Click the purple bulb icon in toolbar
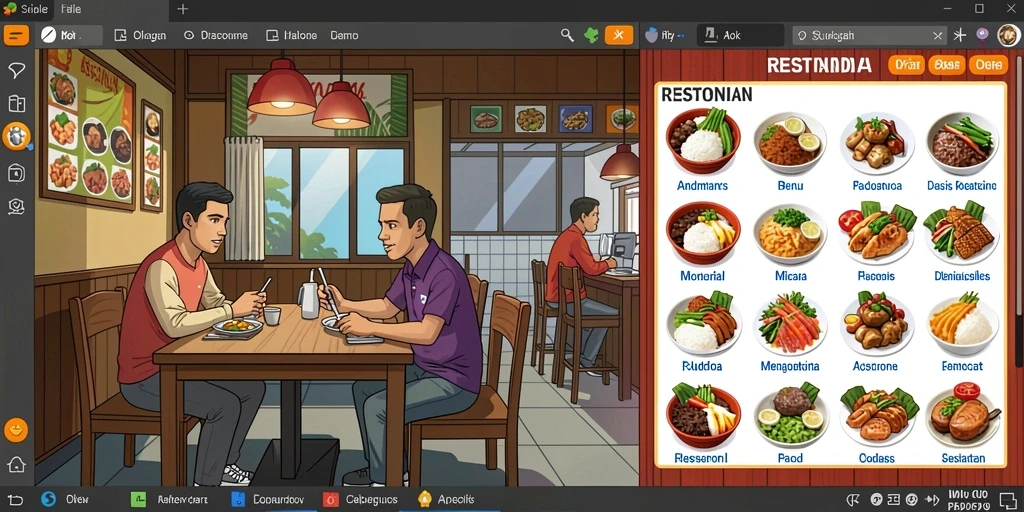This screenshot has width=1024, height=512. click(982, 35)
